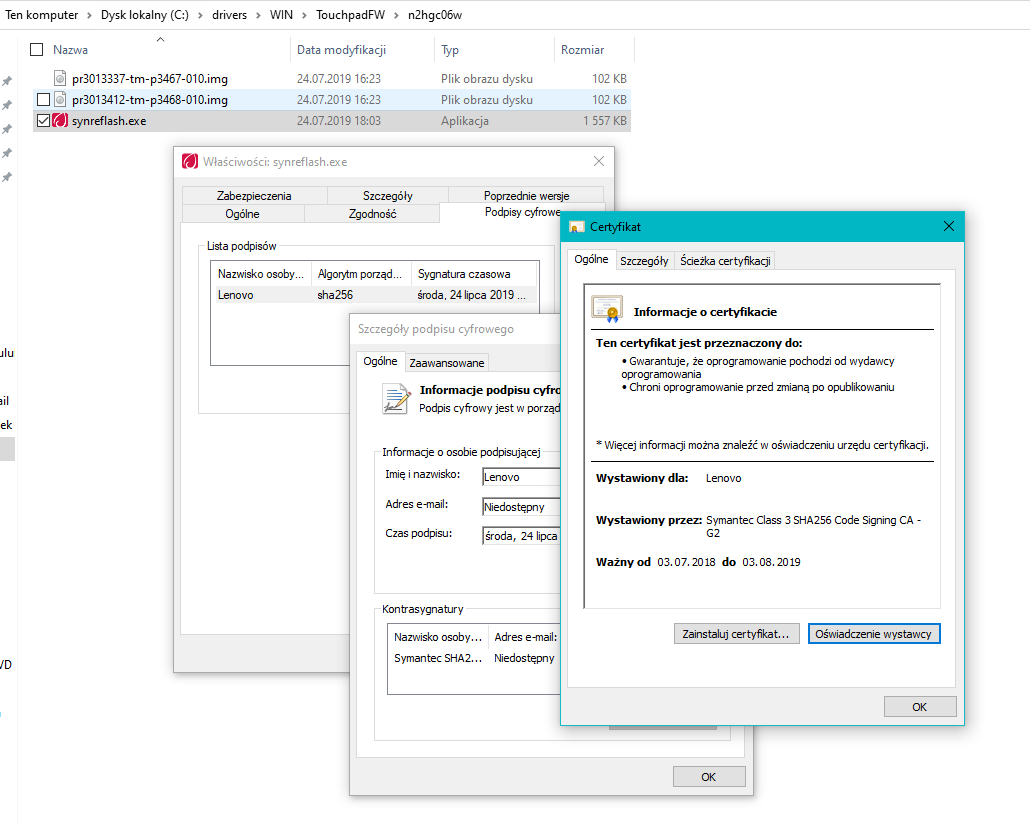The width and height of the screenshot is (1030, 825).
Task: Click the Algorytm porząd... column header
Action: [360, 274]
